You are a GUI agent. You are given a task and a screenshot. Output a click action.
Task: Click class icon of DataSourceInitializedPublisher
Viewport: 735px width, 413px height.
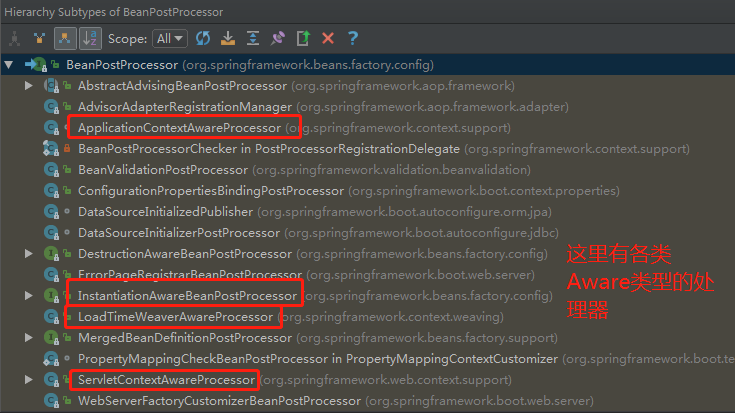click(x=51, y=212)
